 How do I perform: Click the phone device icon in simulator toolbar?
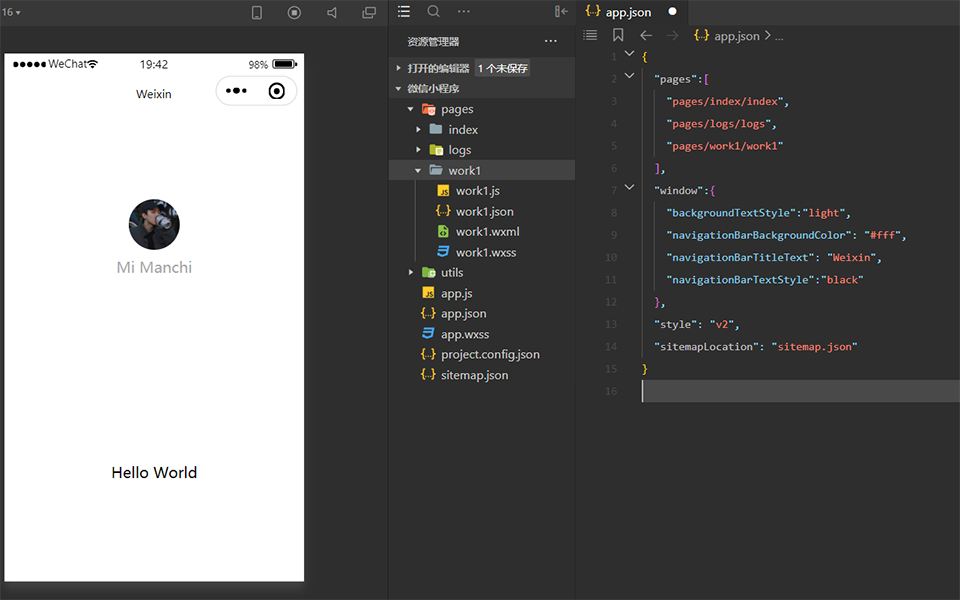(x=257, y=12)
